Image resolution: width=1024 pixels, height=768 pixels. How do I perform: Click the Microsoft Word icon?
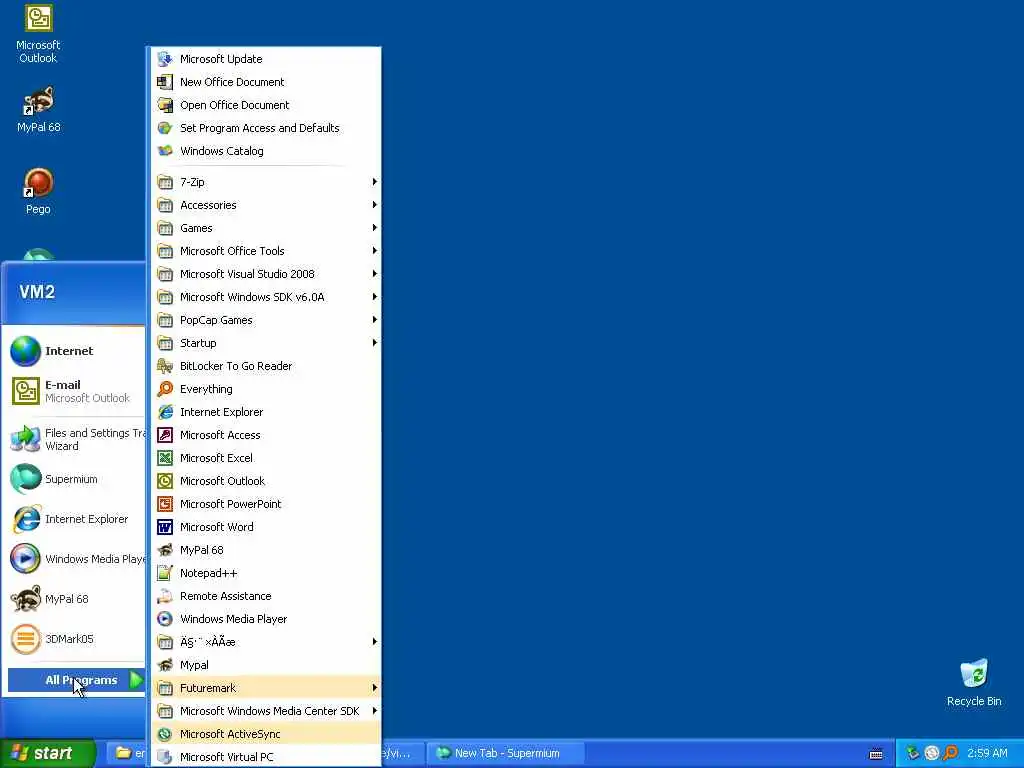click(165, 526)
